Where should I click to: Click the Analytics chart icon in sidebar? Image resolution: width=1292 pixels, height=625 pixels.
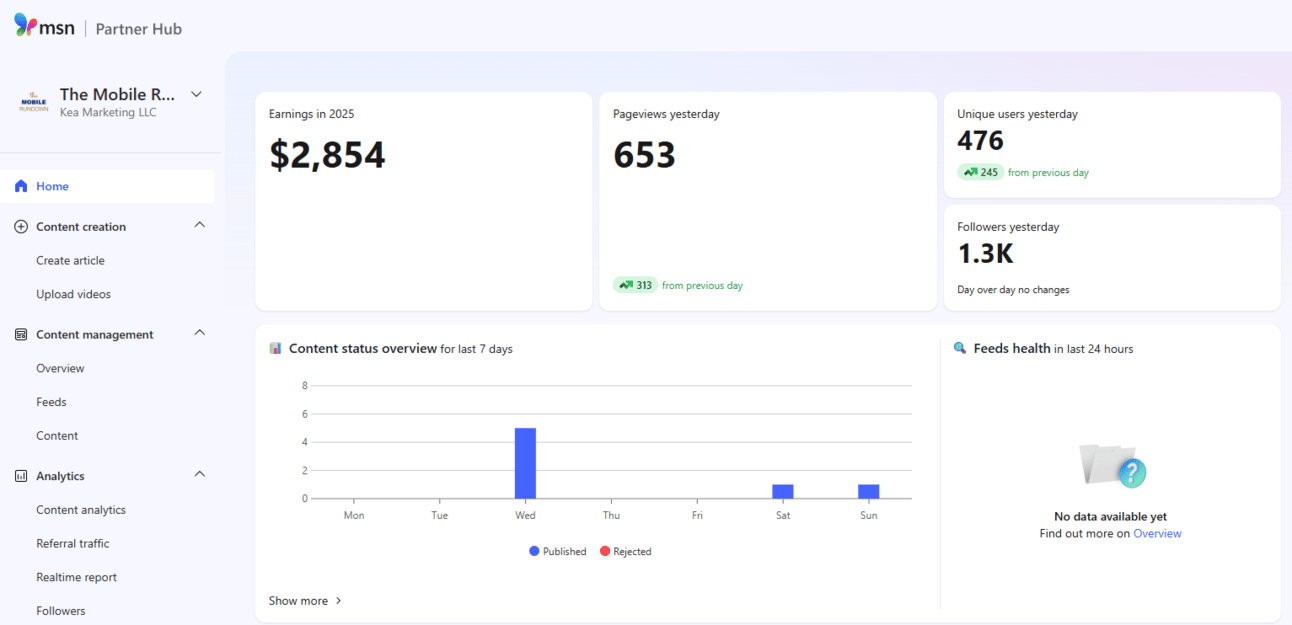click(x=21, y=476)
